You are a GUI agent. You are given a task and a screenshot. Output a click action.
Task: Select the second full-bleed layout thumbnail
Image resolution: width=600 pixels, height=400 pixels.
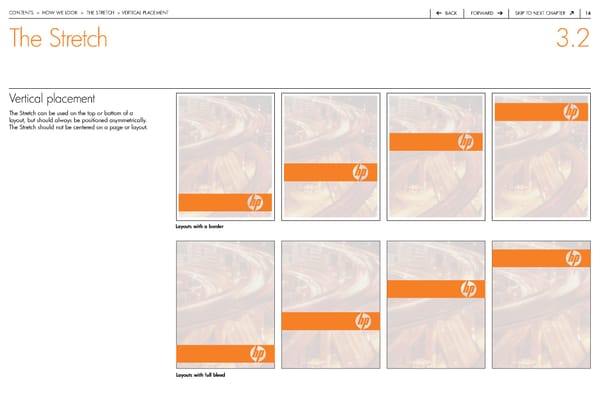[330, 306]
